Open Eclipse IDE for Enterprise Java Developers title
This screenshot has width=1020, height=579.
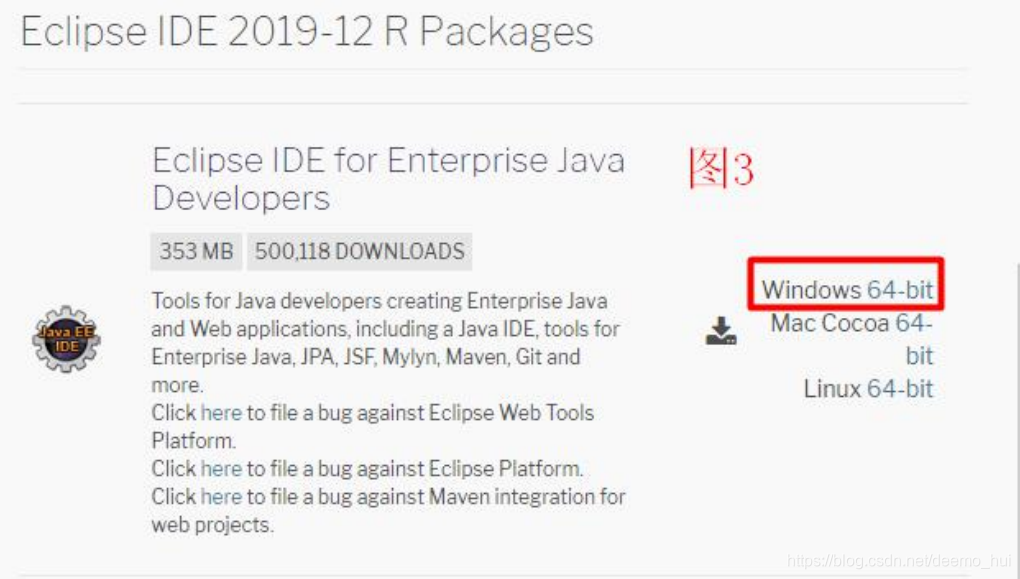pyautogui.click(x=388, y=178)
